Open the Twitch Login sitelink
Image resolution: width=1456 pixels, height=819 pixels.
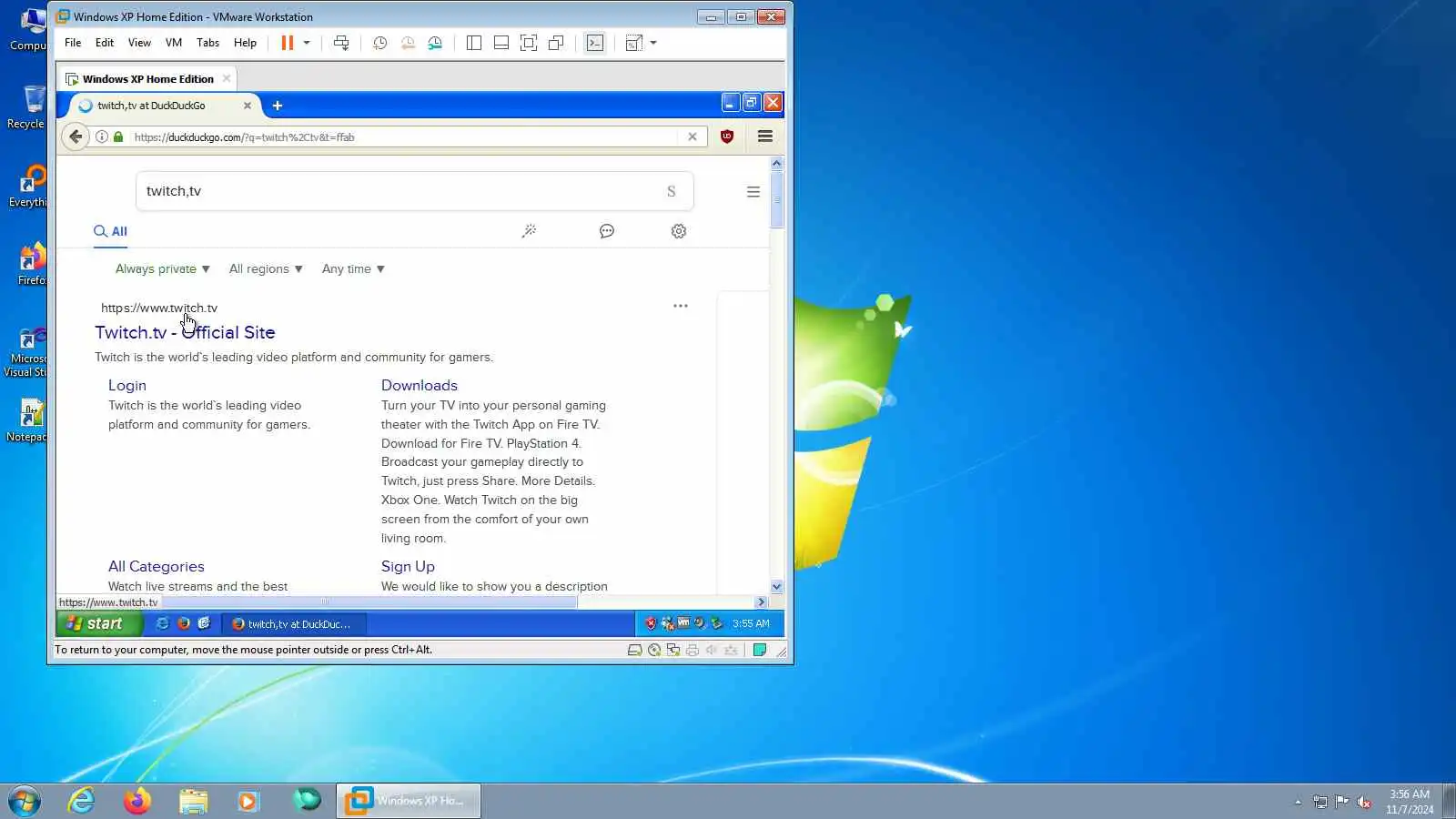click(x=127, y=385)
